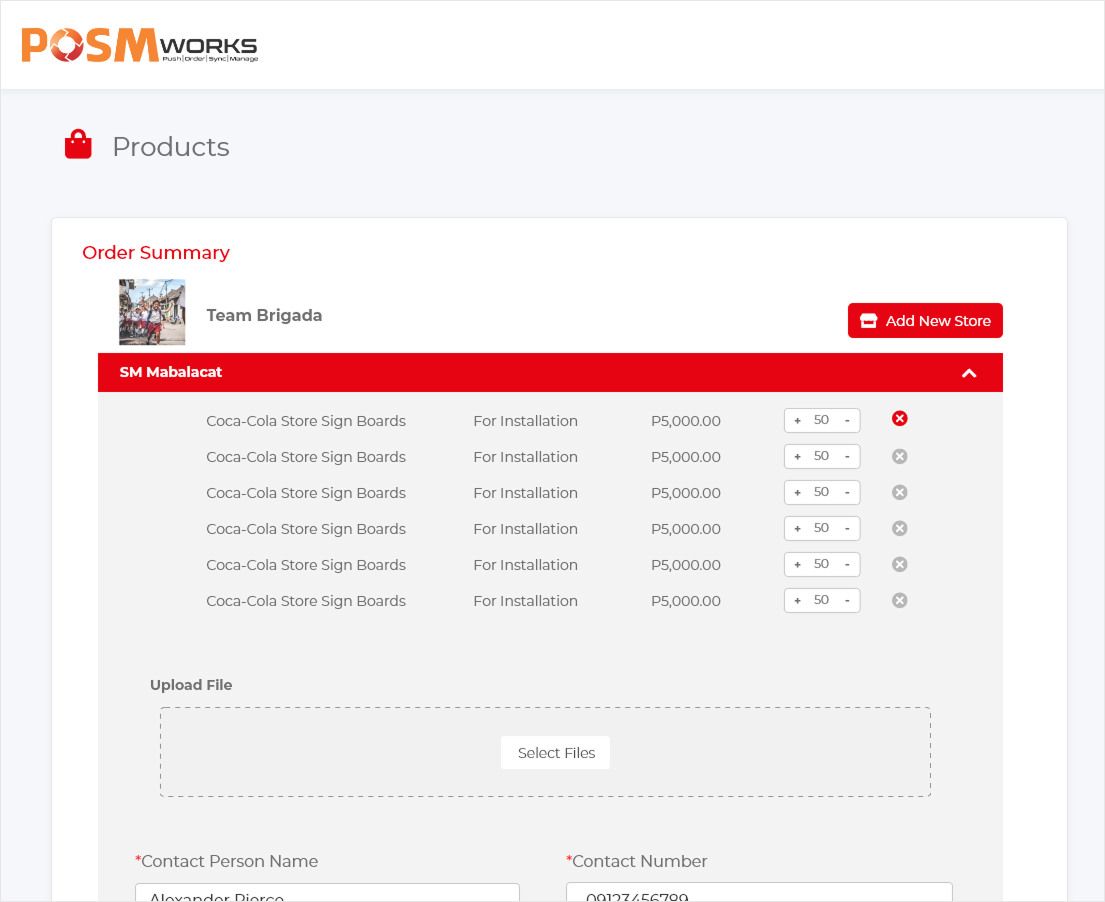This screenshot has height=902, width=1105.
Task: Decrease quantity with minus in fifth item row
Action: pos(847,564)
